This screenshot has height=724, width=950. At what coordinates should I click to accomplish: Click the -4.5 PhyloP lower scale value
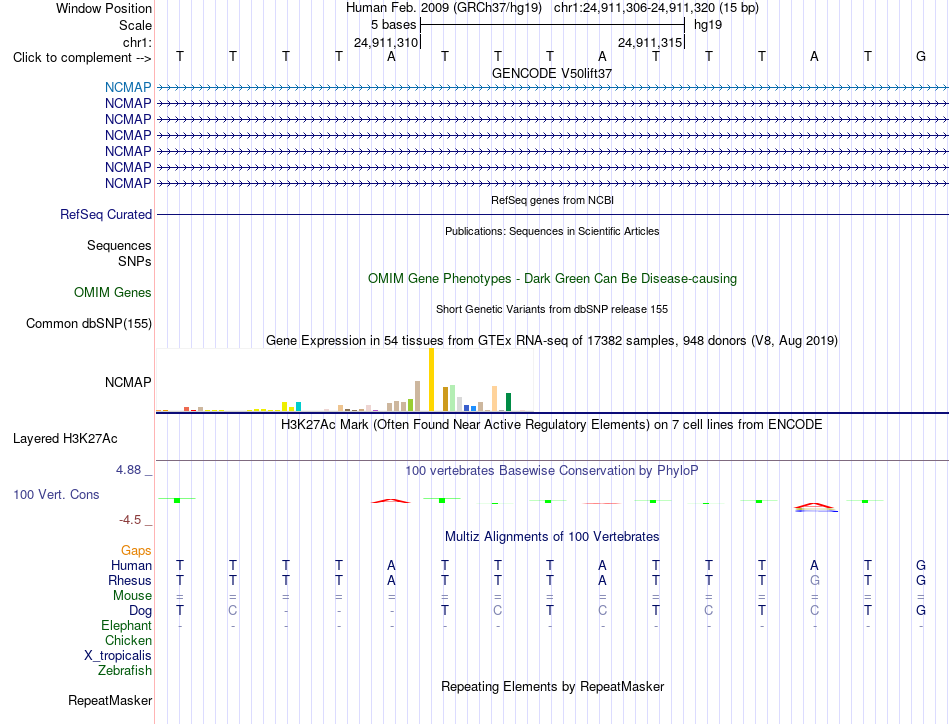pos(130,520)
